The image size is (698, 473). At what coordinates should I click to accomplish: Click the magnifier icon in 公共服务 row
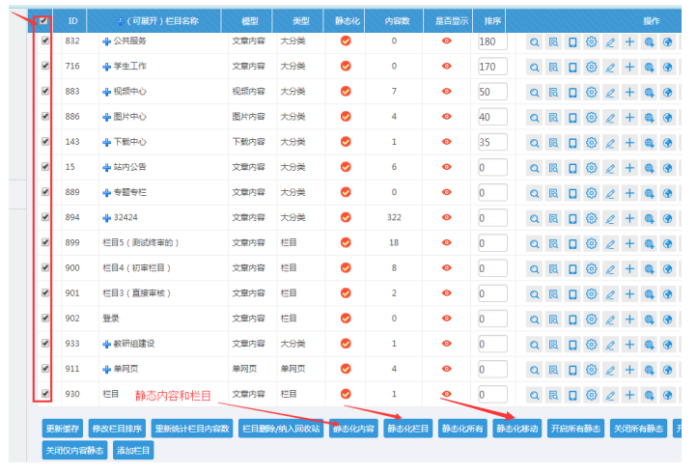534,42
